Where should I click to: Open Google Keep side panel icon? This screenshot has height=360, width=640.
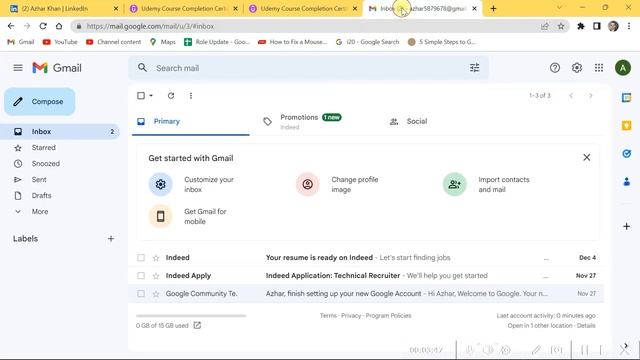pos(627,125)
